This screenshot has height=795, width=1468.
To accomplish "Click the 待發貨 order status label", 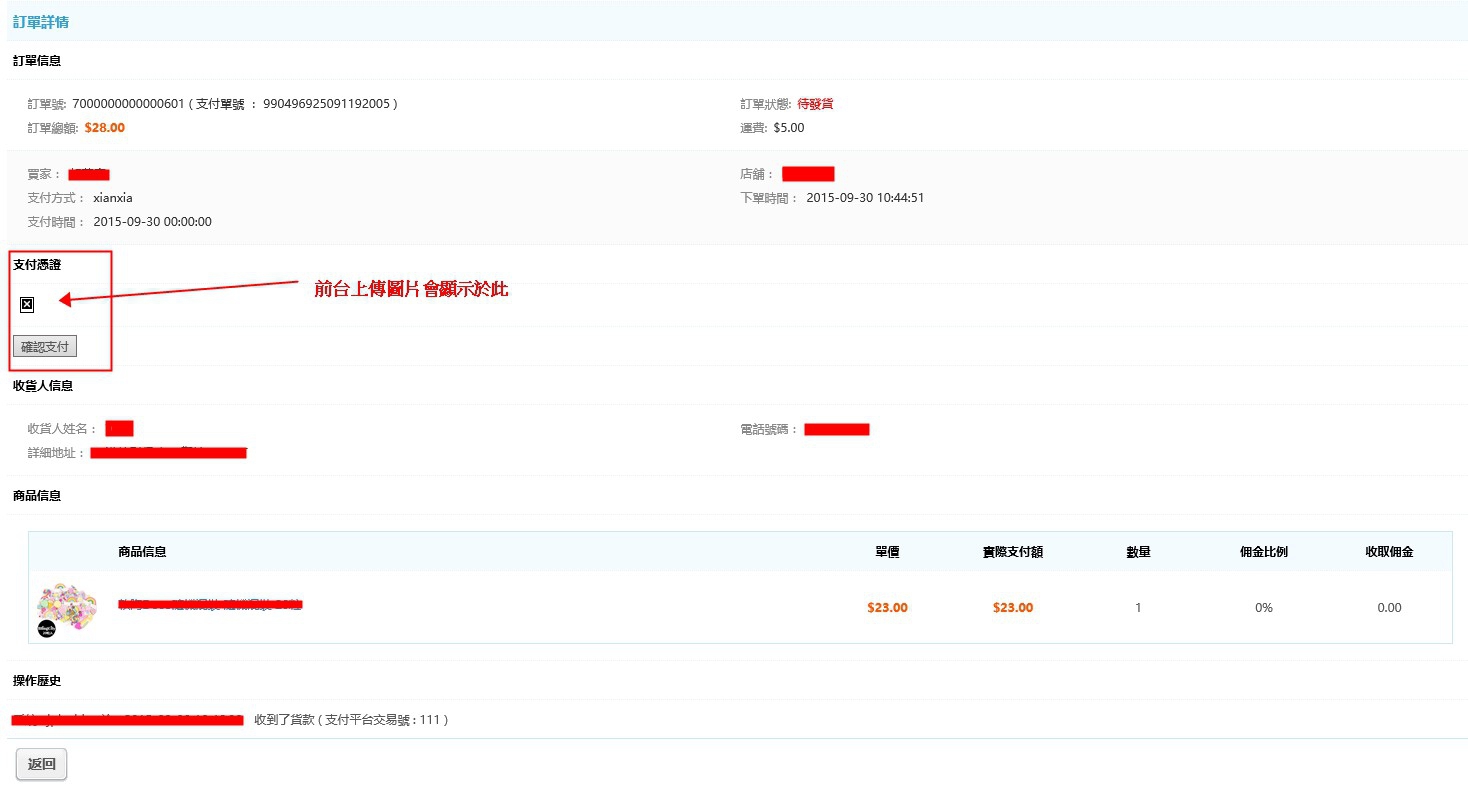I will tap(815, 104).
